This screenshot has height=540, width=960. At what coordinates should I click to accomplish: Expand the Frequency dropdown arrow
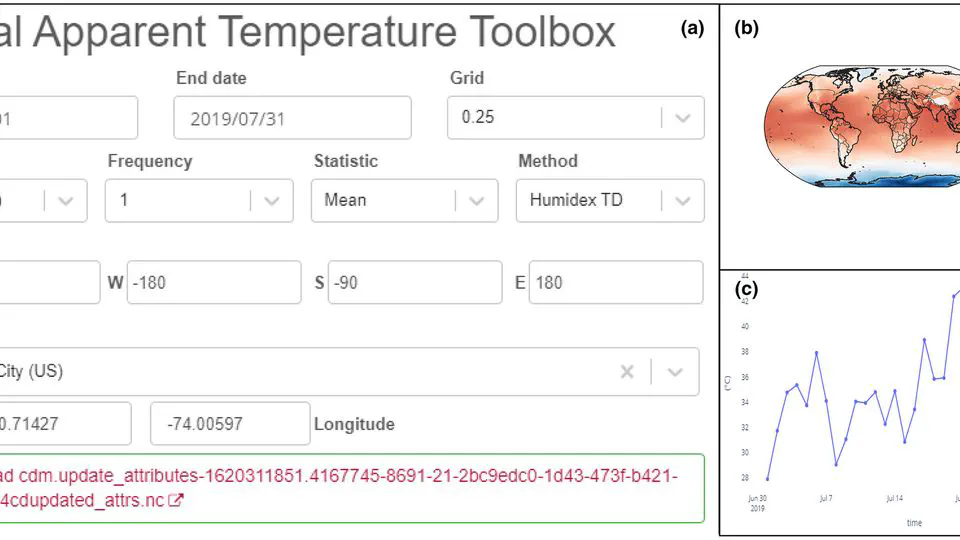[271, 200]
